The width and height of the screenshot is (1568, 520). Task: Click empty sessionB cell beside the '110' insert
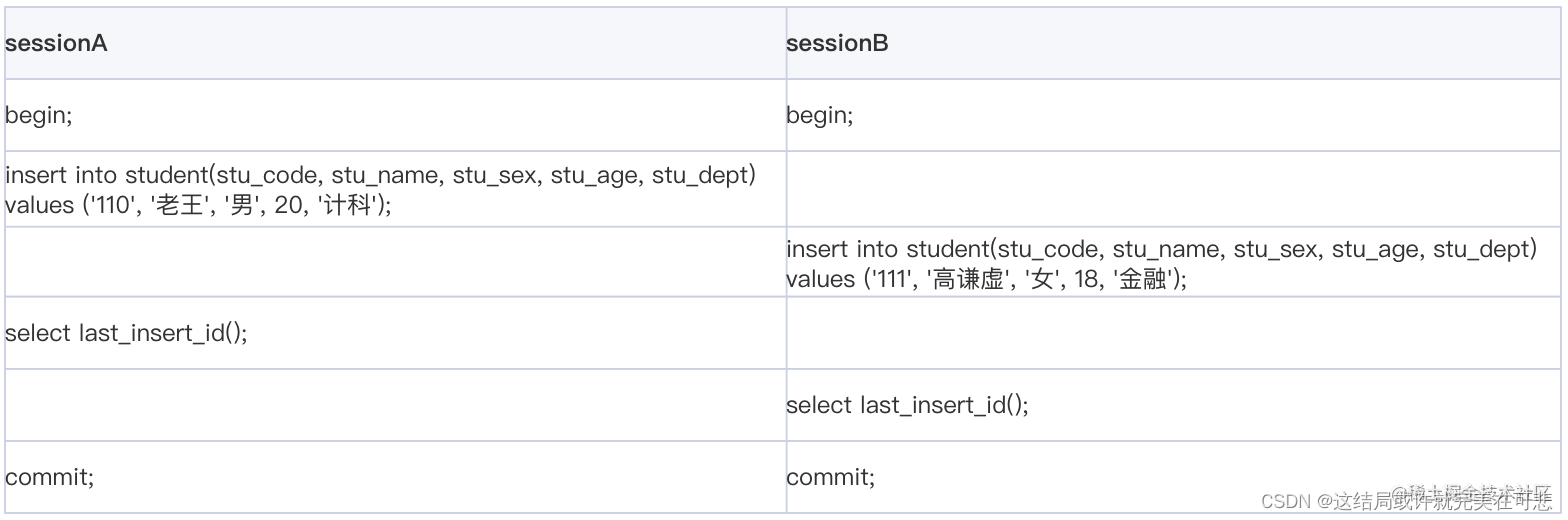click(1175, 190)
